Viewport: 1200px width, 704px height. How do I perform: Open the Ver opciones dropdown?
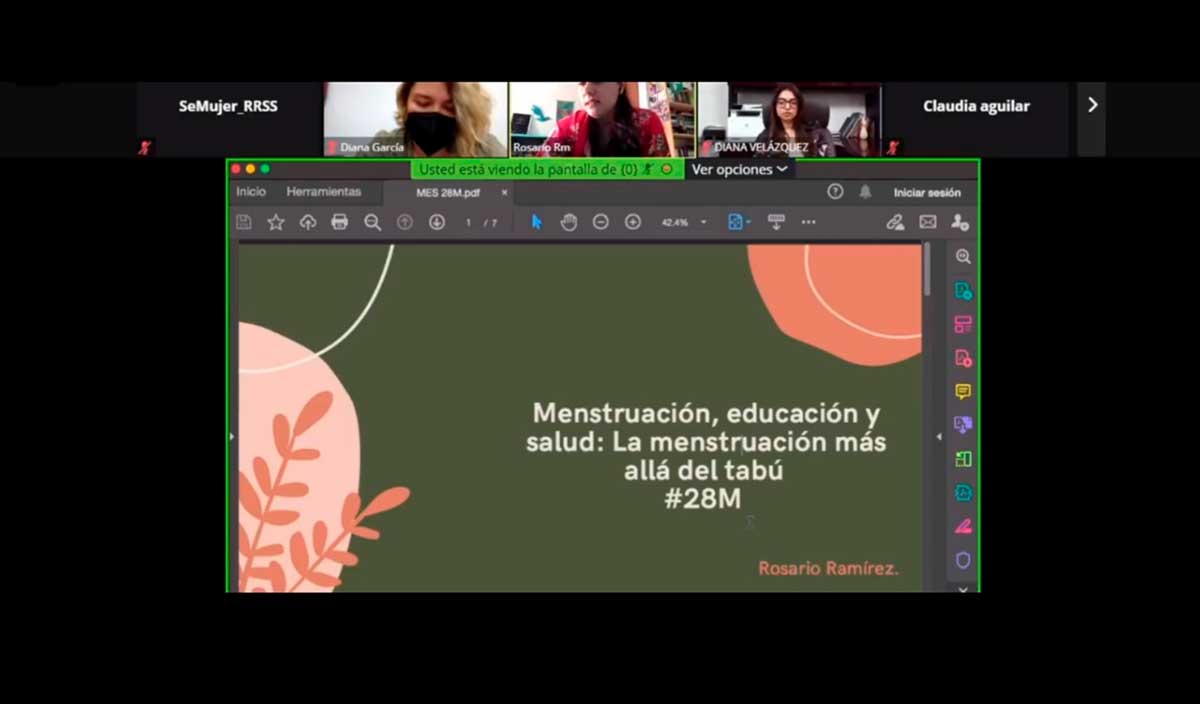[x=740, y=170]
